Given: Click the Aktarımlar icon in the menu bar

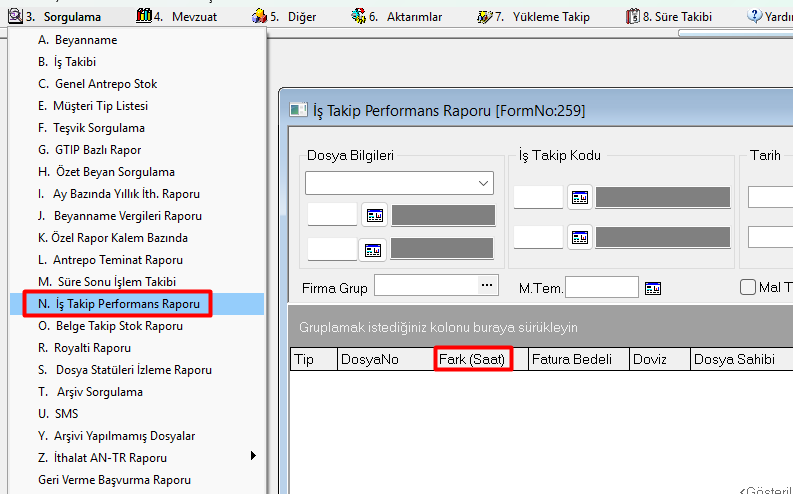Looking at the screenshot, I should tap(358, 16).
